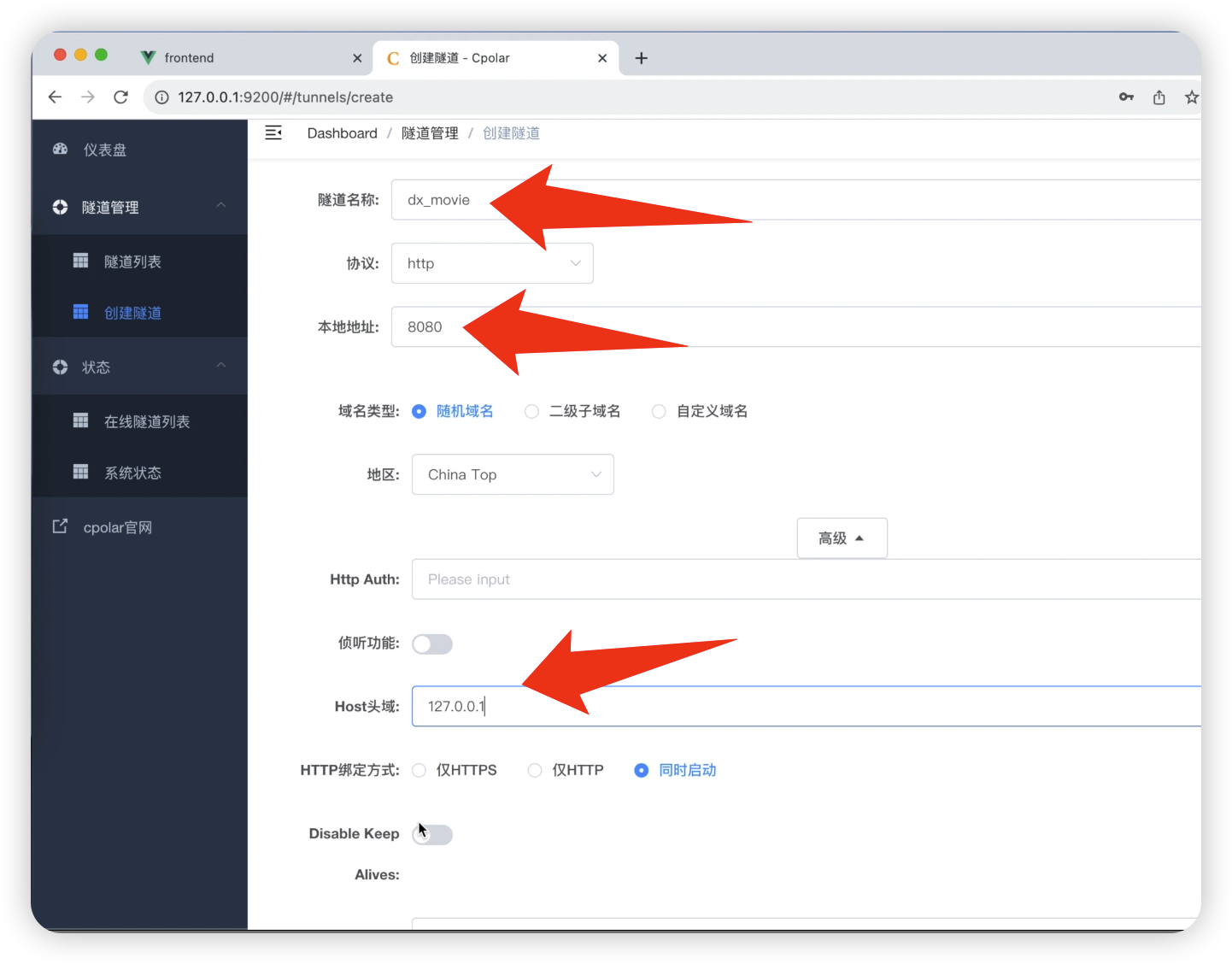Click the site info icon in address bar

click(161, 97)
